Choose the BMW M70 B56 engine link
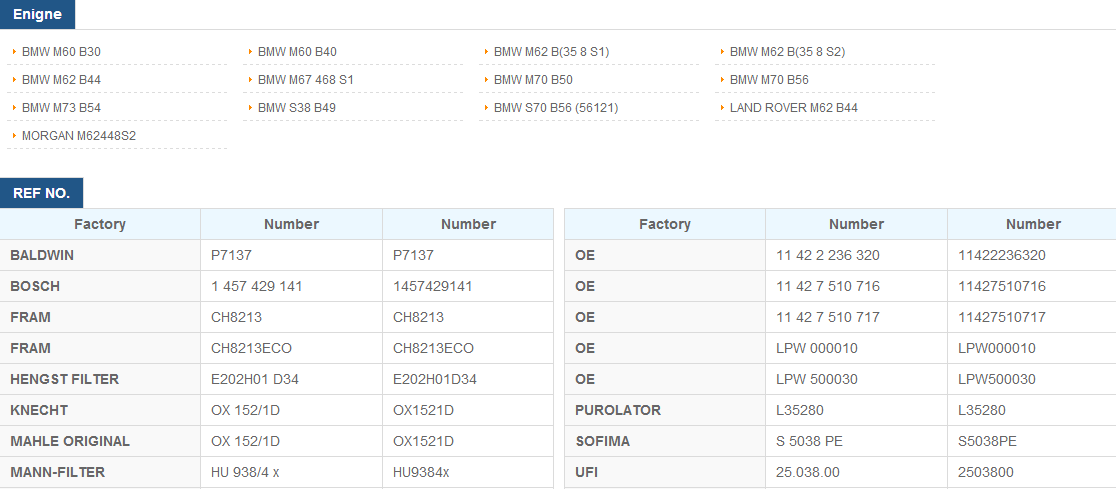Image resolution: width=1116 pixels, height=489 pixels. pos(769,80)
